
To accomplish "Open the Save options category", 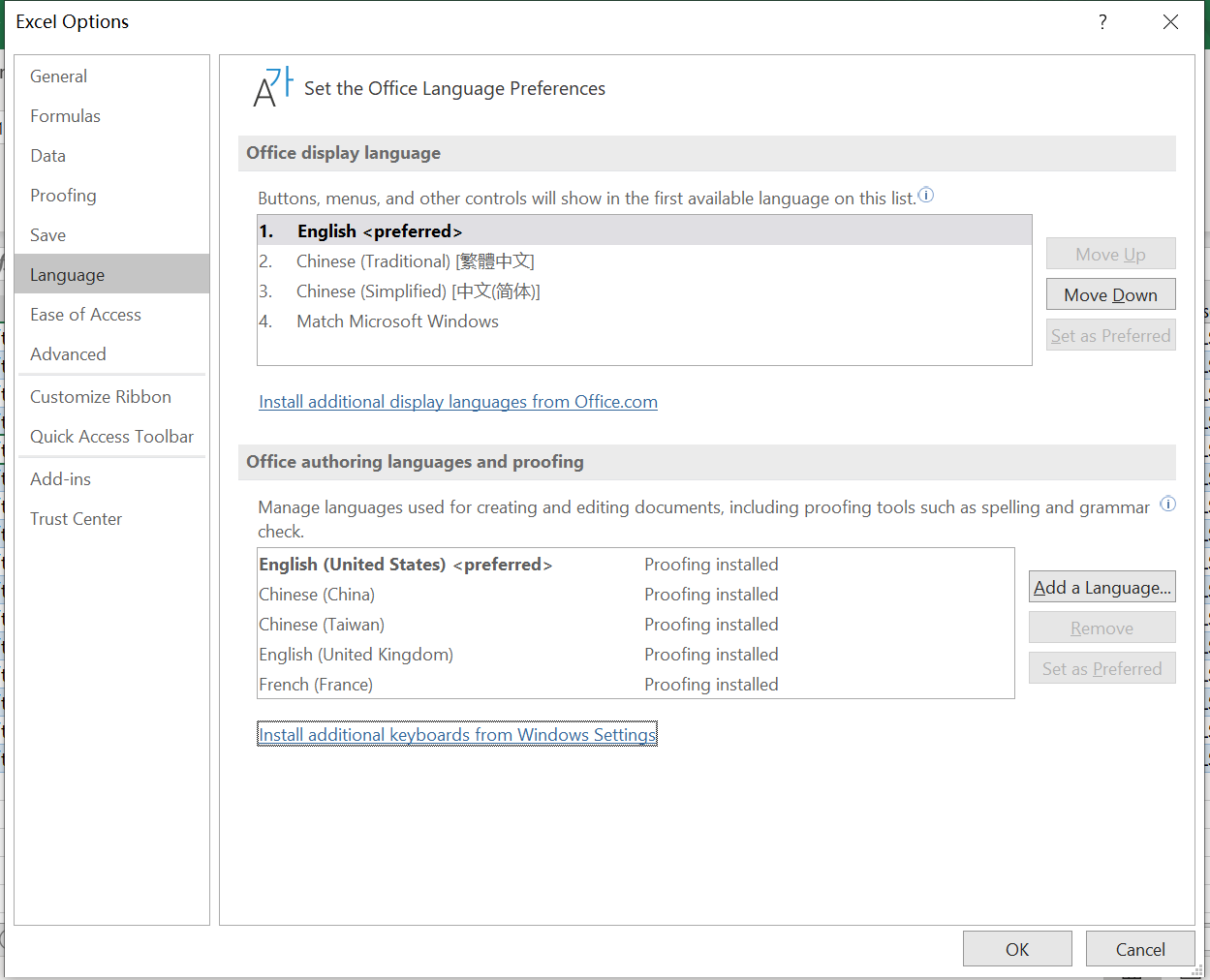I will pos(111,235).
